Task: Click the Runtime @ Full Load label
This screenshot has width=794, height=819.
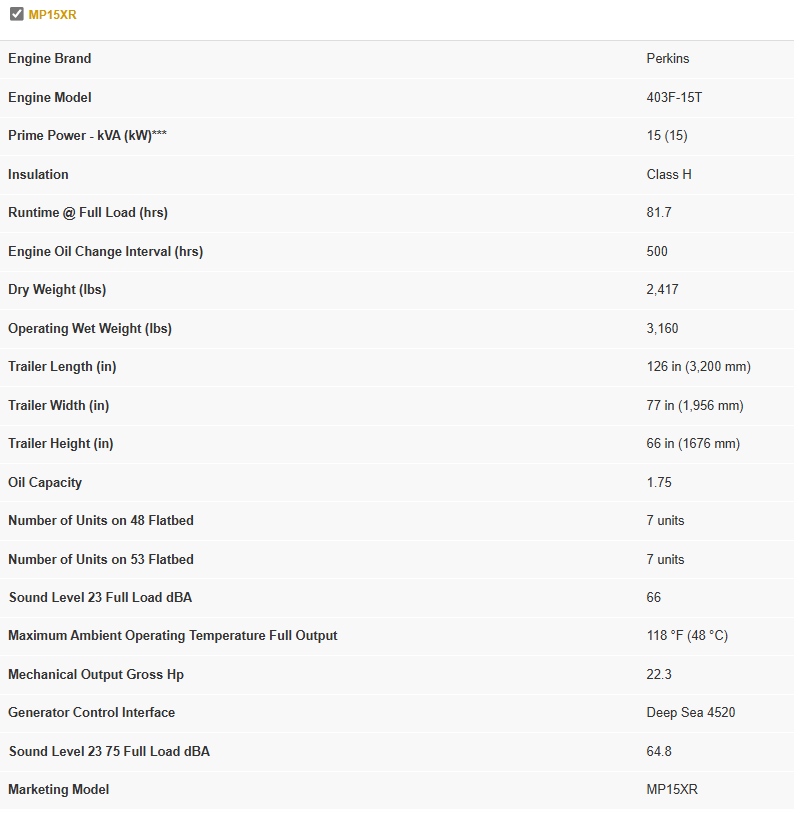Action: (87, 213)
